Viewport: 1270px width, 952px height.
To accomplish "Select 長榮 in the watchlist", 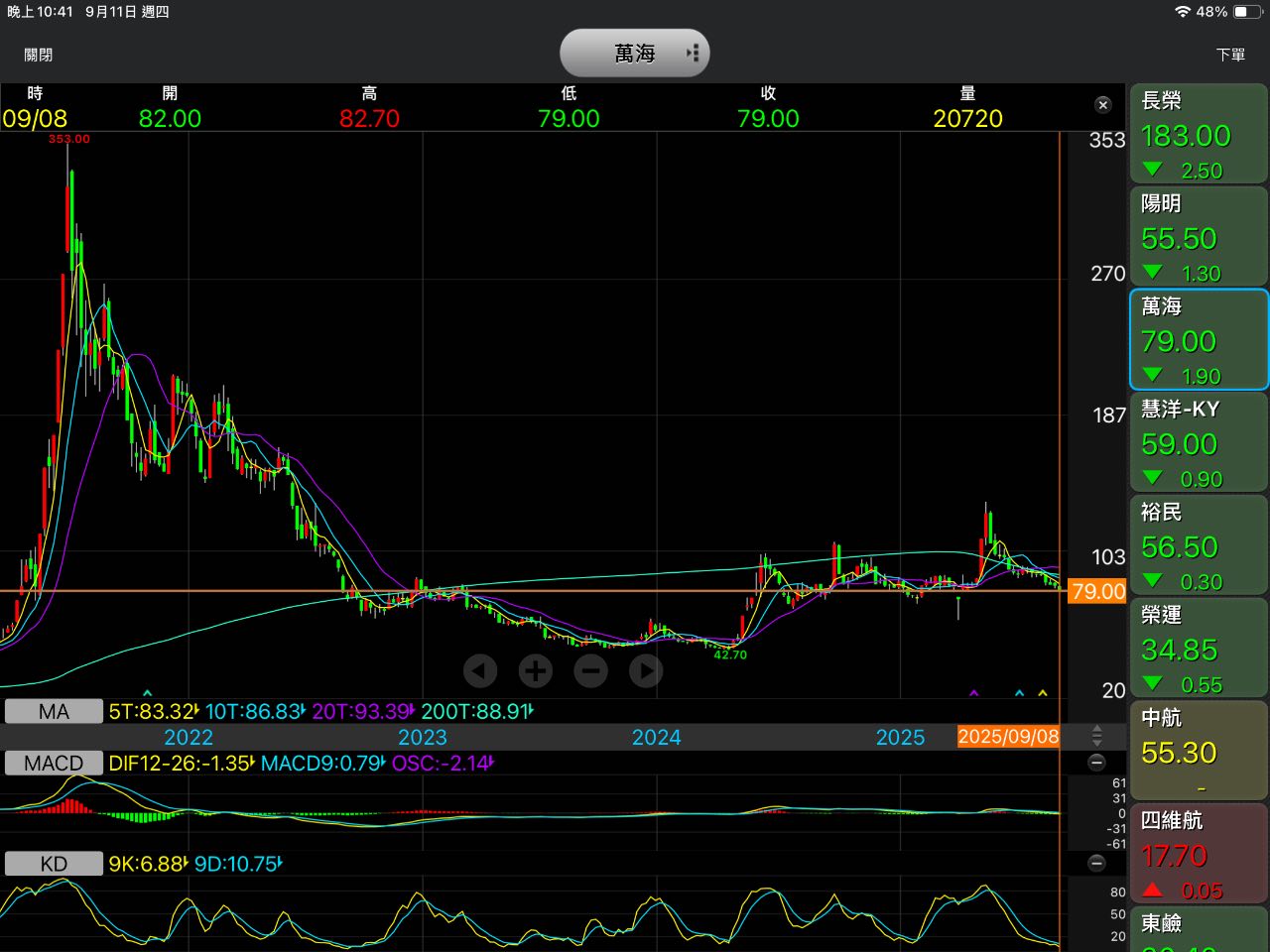I will [1199, 134].
